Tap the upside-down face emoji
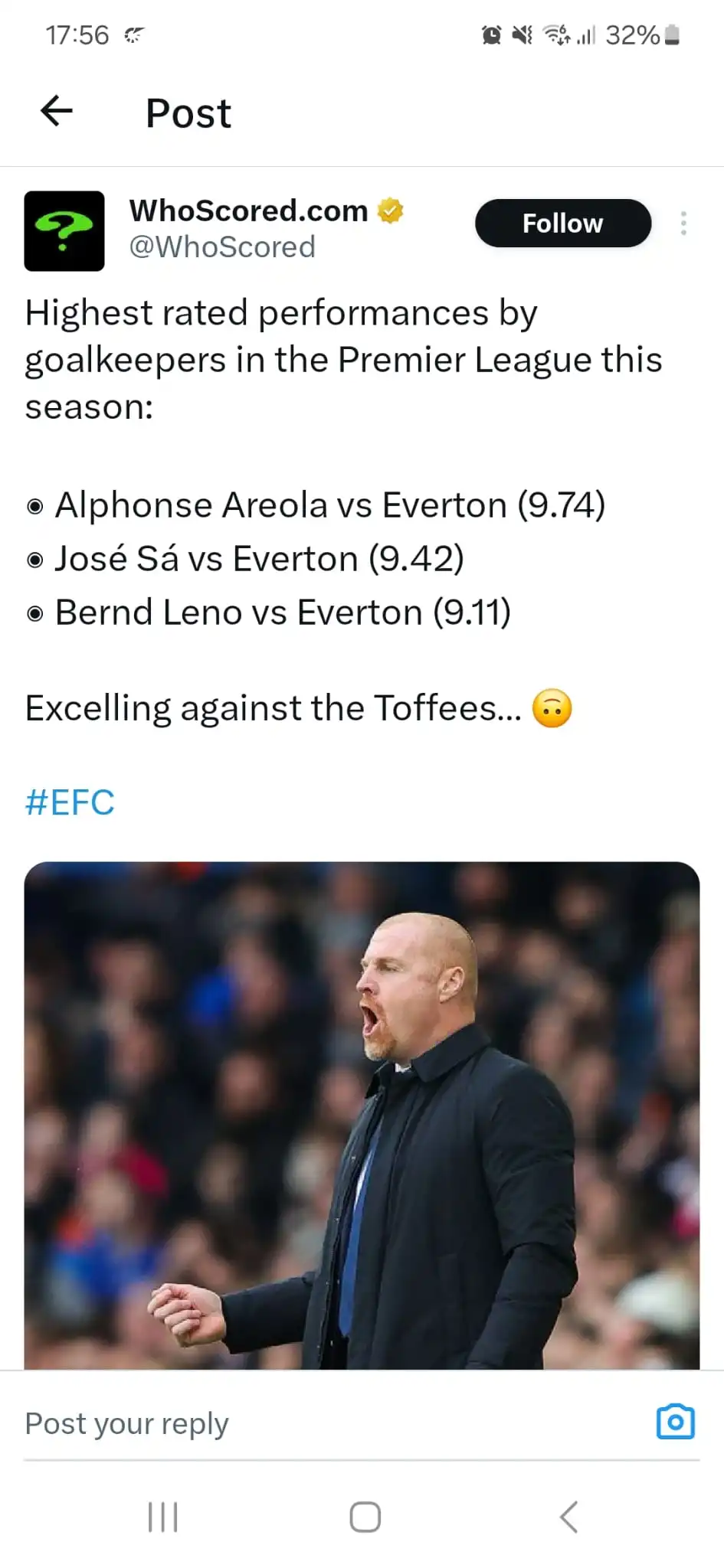 click(552, 708)
